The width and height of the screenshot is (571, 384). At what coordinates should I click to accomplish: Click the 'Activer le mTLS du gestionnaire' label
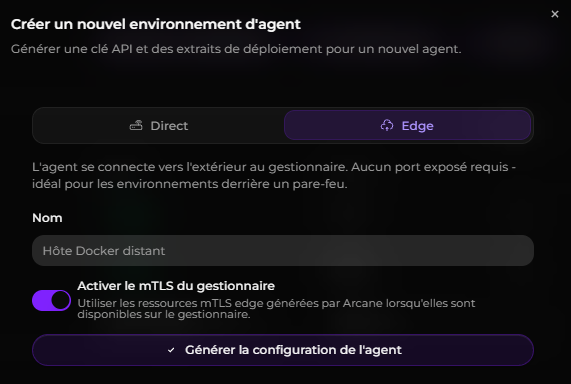[x=176, y=286]
